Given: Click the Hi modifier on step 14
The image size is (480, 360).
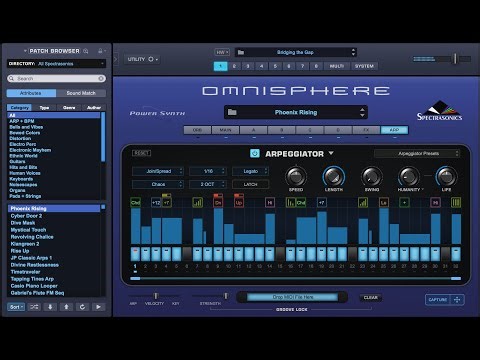Looking at the screenshot, I should coord(270,202).
